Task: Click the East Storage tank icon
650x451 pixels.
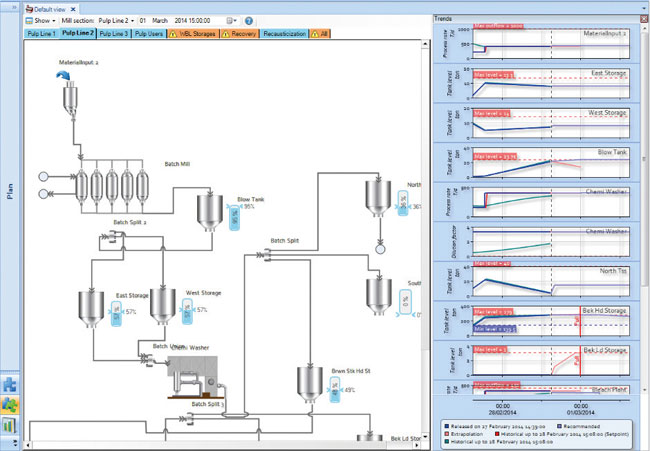Action: click(x=90, y=308)
